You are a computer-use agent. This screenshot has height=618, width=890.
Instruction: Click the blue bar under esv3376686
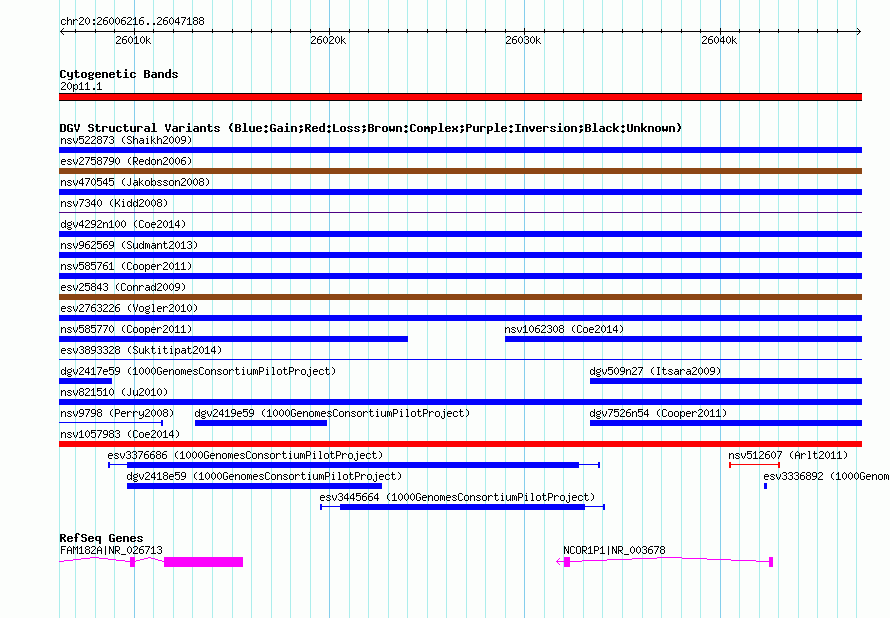click(x=353, y=465)
